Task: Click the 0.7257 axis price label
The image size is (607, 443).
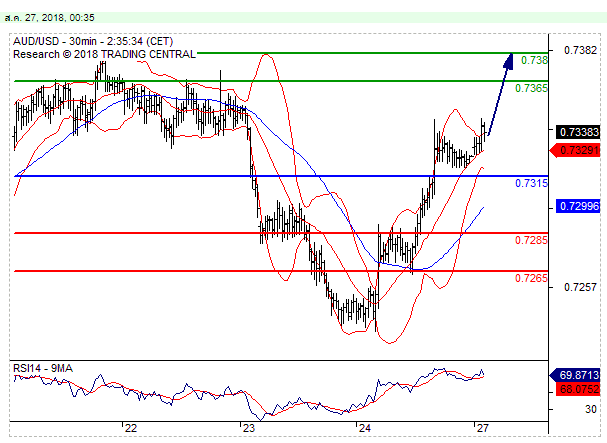Action: coord(580,287)
